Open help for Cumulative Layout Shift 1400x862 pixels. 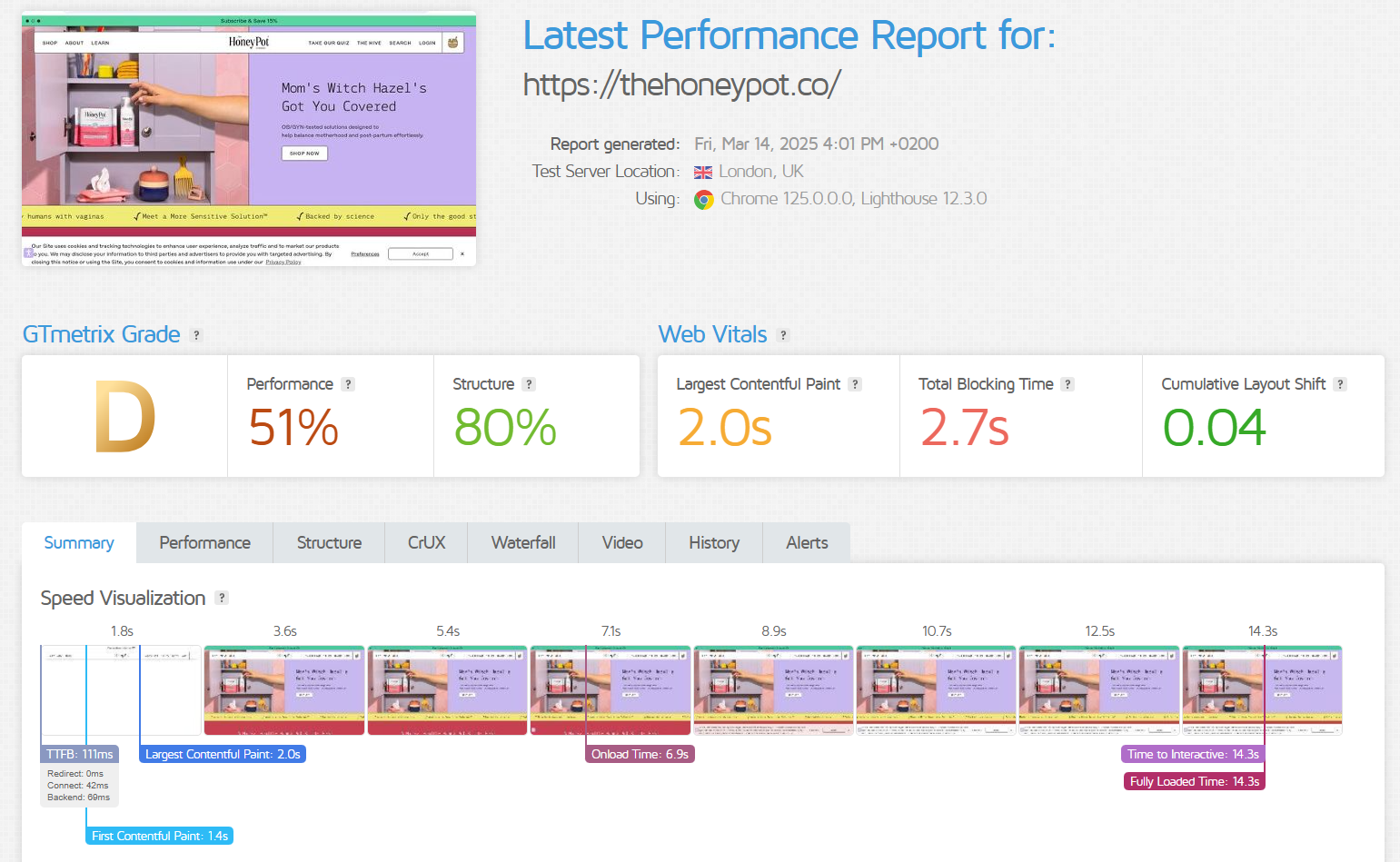[1340, 384]
